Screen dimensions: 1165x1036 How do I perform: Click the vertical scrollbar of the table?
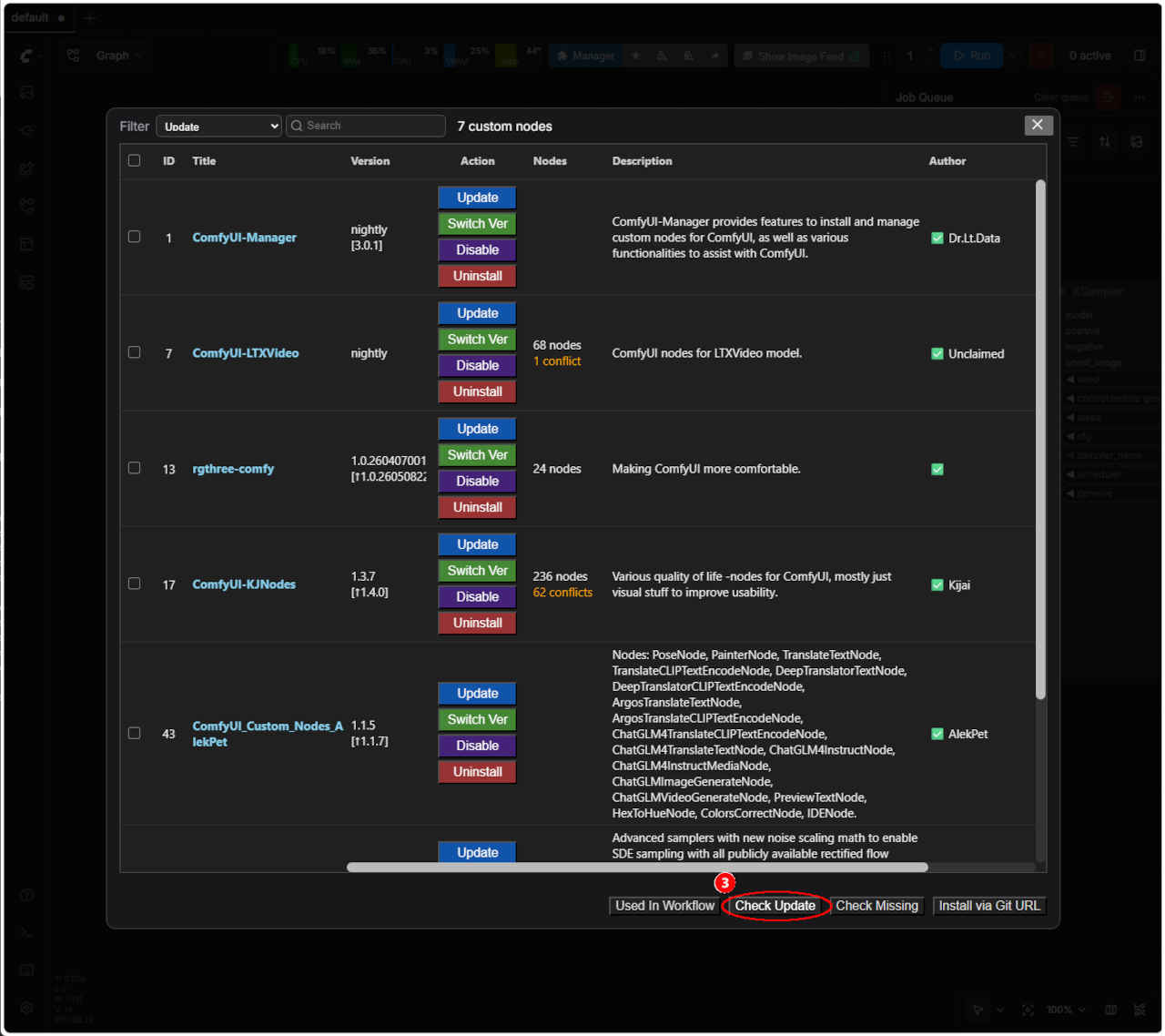coord(1040,440)
